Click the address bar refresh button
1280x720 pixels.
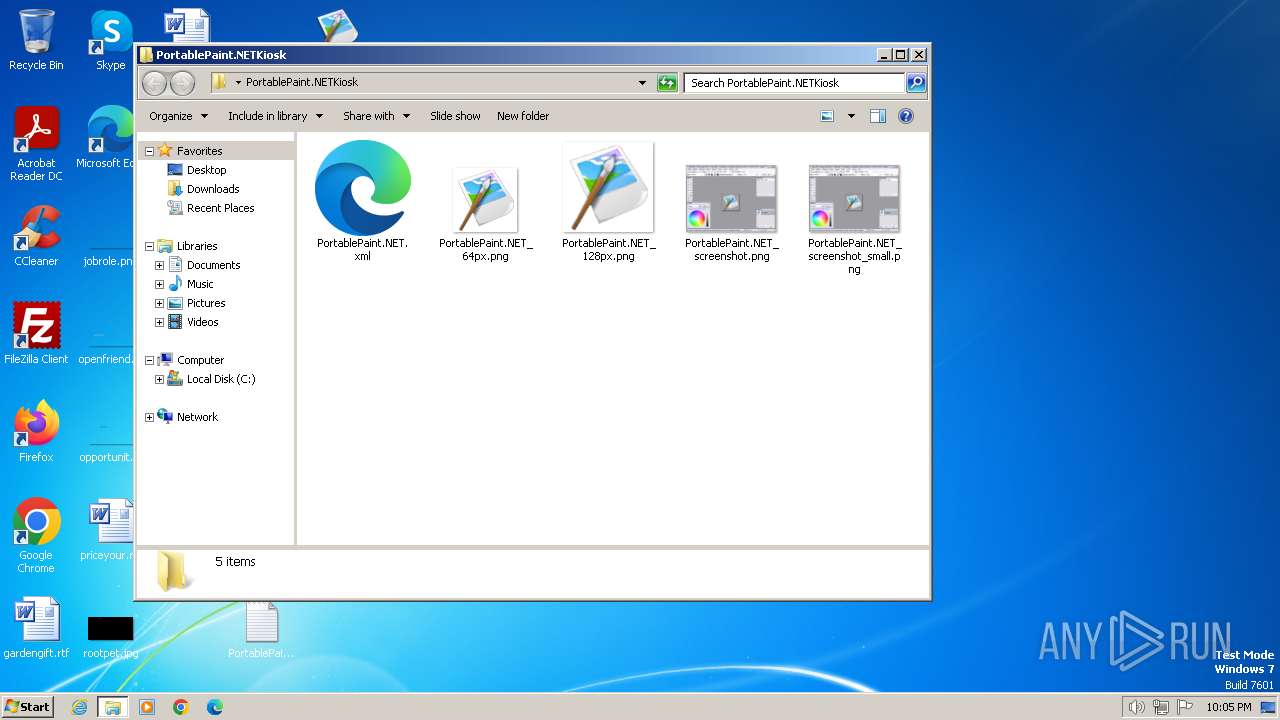point(667,83)
